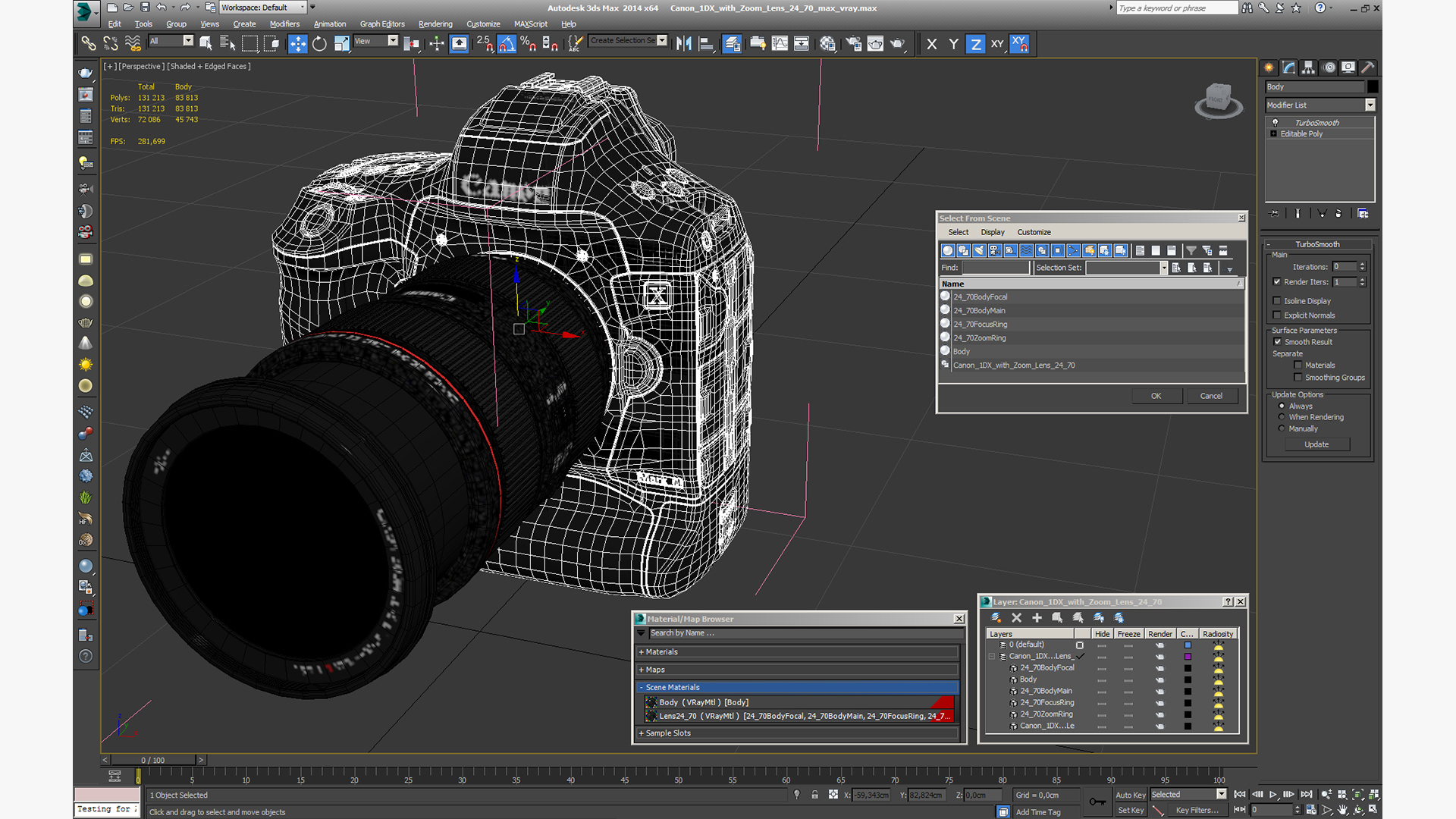The width and height of the screenshot is (1456, 819).
Task: Click the Select and Link tool
Action: point(89,44)
